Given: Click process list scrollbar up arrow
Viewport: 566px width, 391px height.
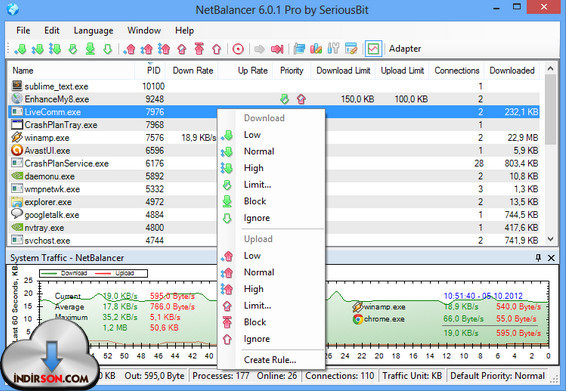Looking at the screenshot, I should pos(550,68).
